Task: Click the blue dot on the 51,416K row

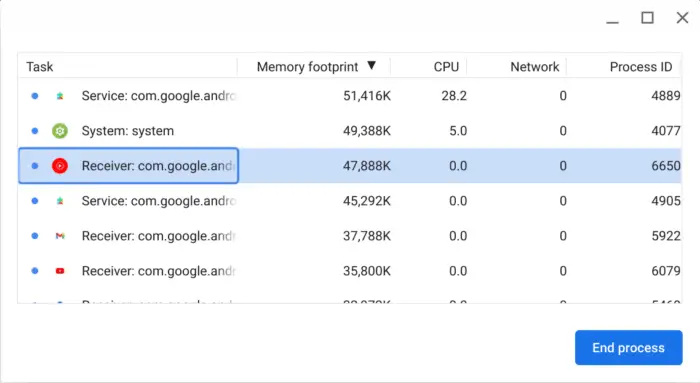Action: point(35,96)
